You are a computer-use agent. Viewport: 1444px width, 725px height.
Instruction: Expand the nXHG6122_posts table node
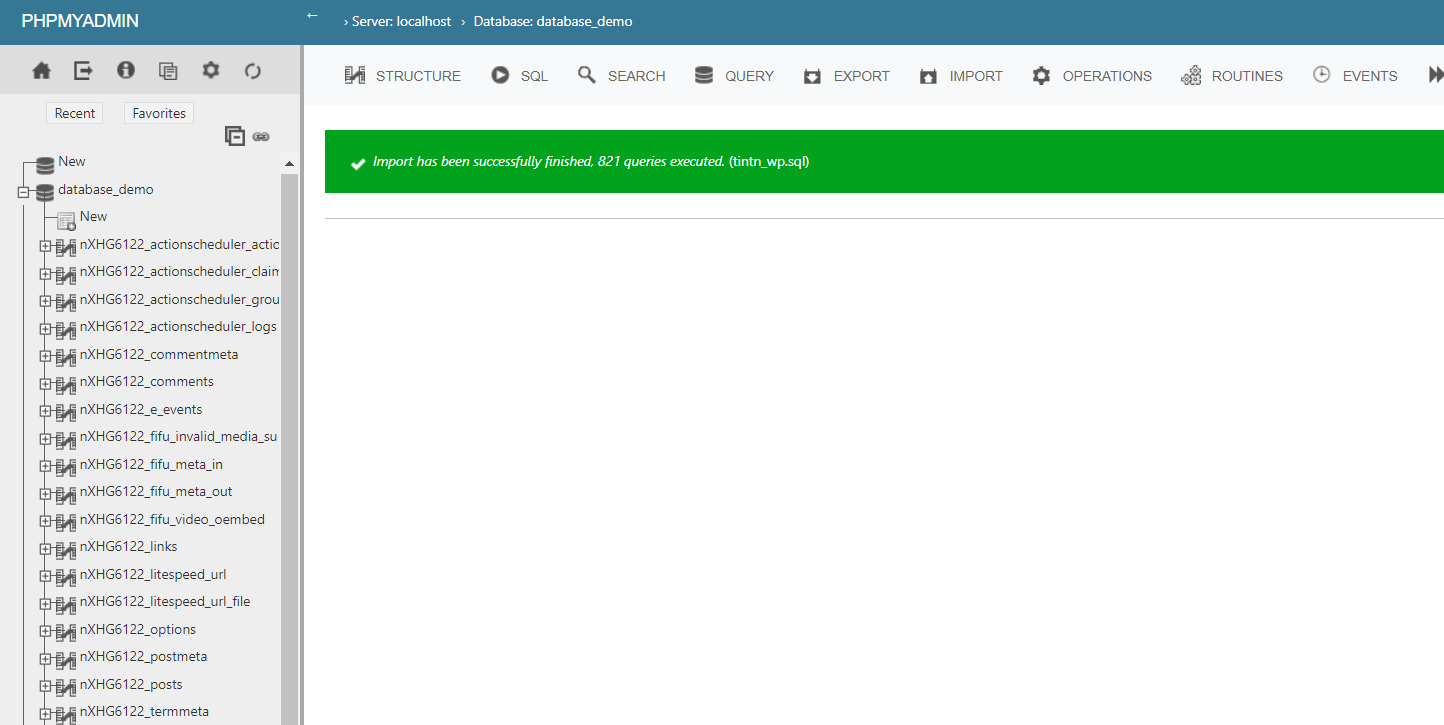click(x=45, y=687)
